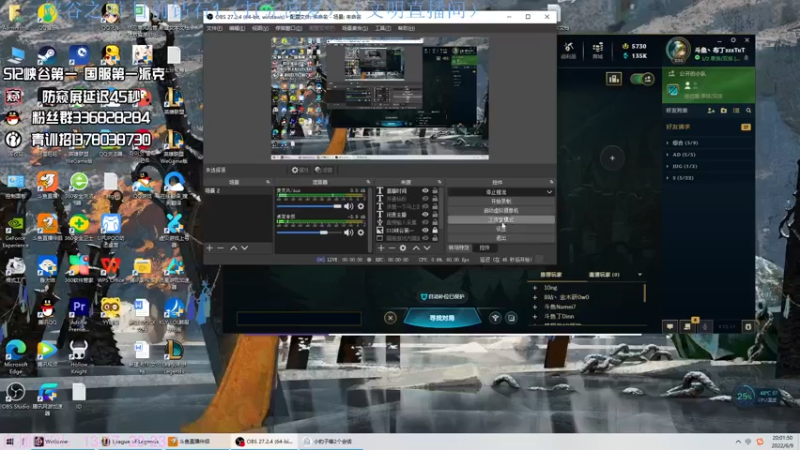
Task: Open League chat bubble icon at bottom
Action: click(x=670, y=327)
